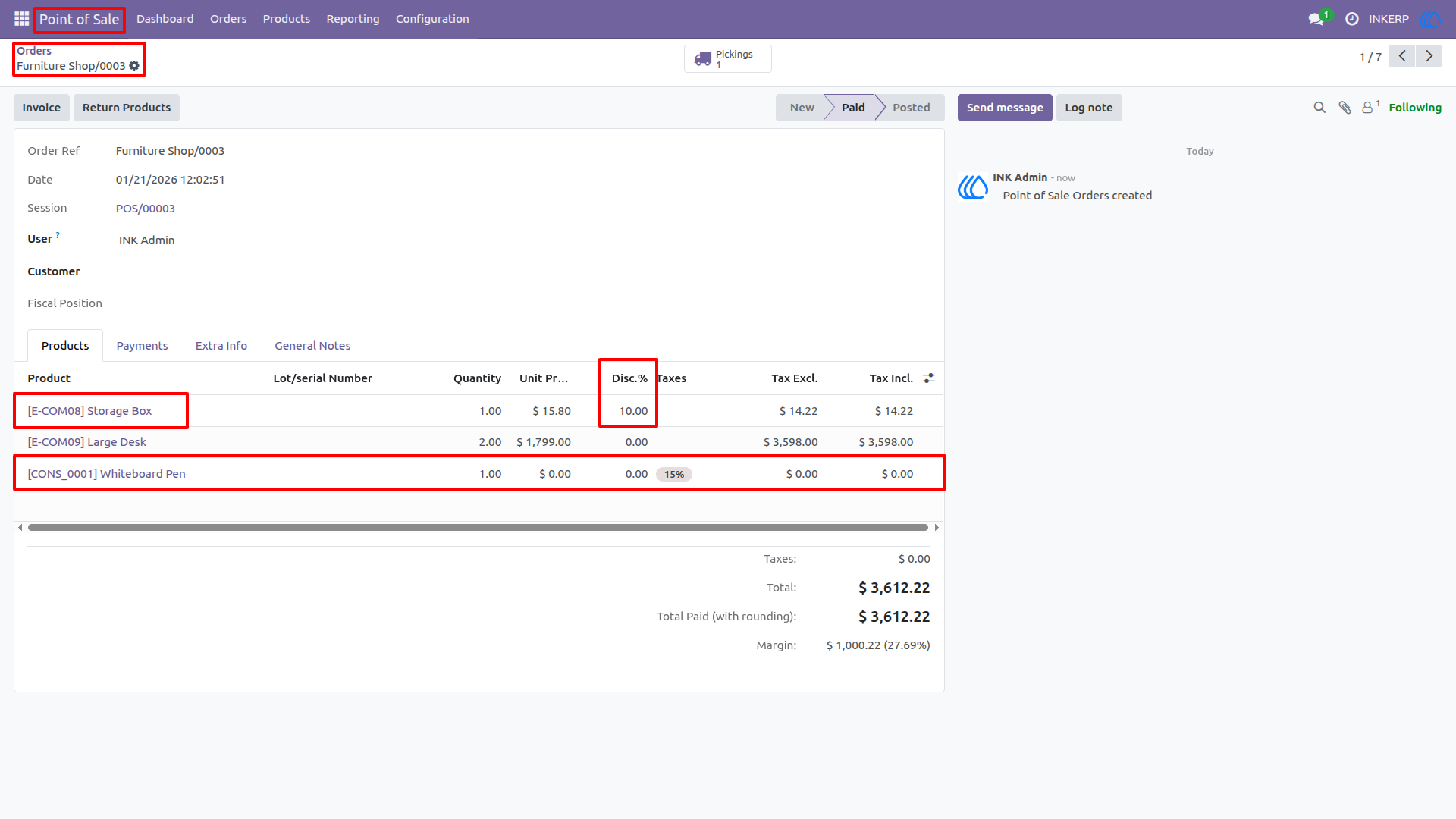Open the Large Desk product line
Viewport: 1456px width, 819px height.
click(86, 442)
